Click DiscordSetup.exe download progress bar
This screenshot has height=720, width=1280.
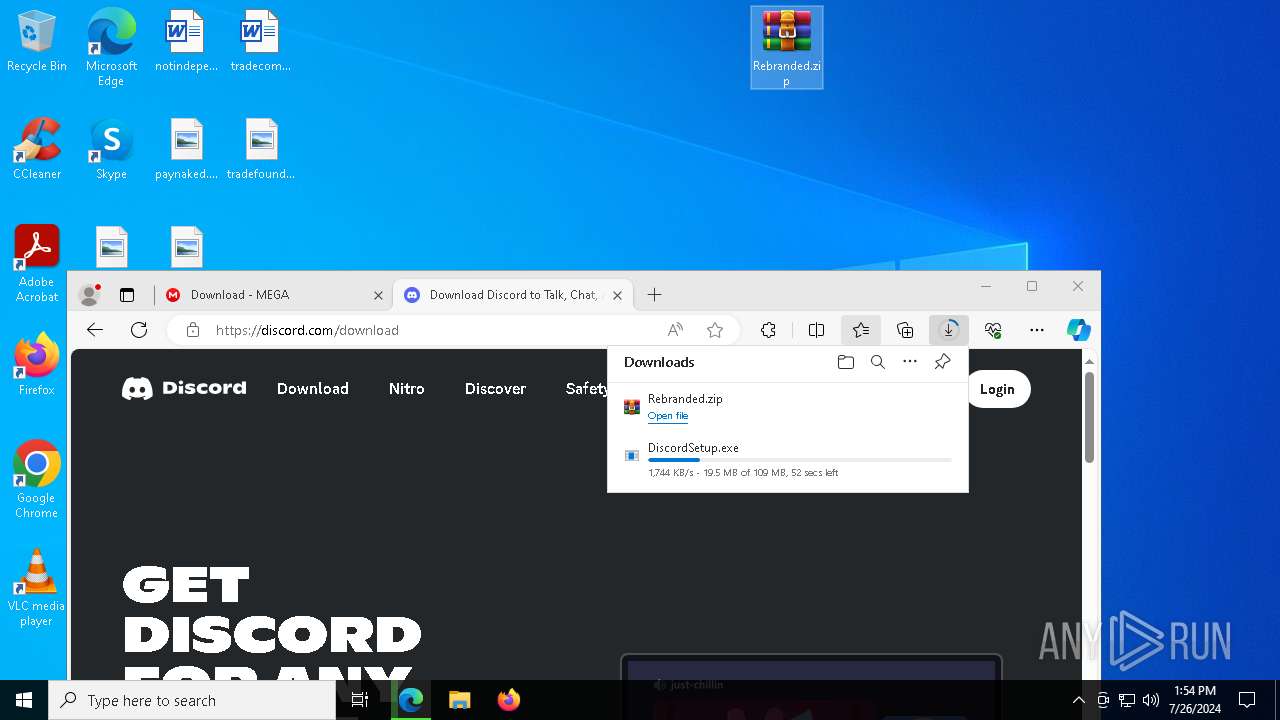pyautogui.click(x=800, y=460)
